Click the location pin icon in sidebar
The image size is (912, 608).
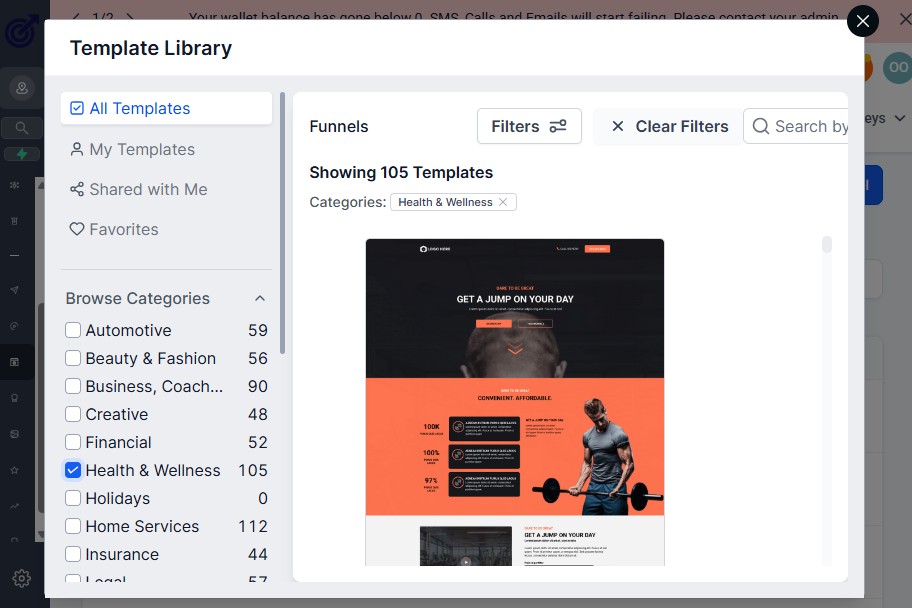tap(22, 88)
